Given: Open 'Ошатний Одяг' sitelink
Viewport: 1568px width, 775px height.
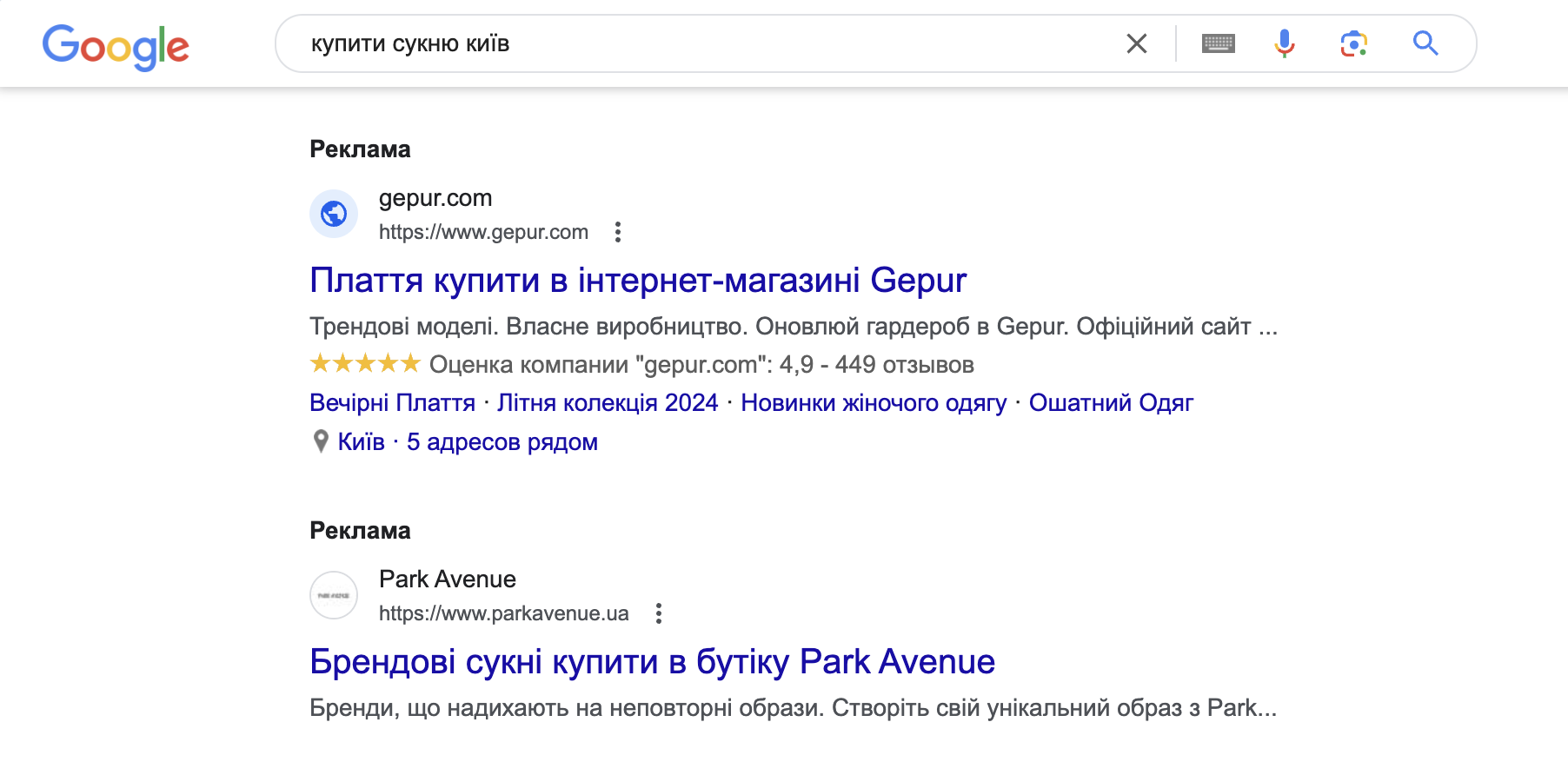Looking at the screenshot, I should (1111, 403).
